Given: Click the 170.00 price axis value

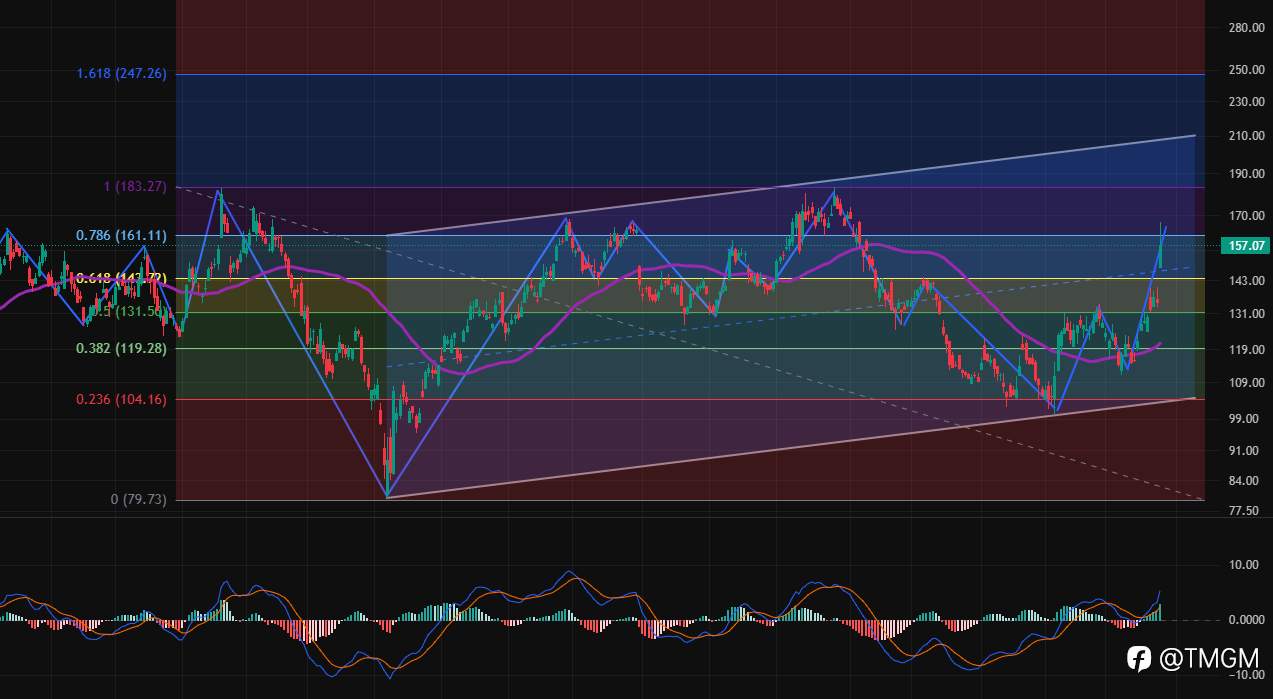Looking at the screenshot, I should [x=1246, y=216].
